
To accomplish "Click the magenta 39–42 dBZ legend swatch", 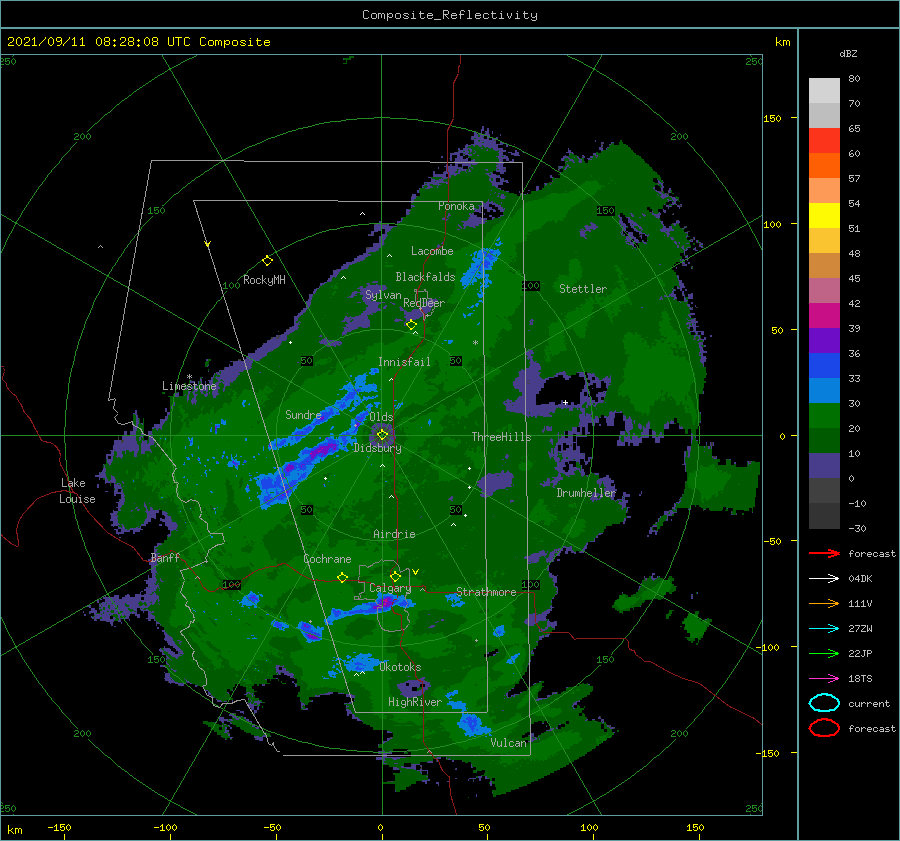I will (x=824, y=316).
